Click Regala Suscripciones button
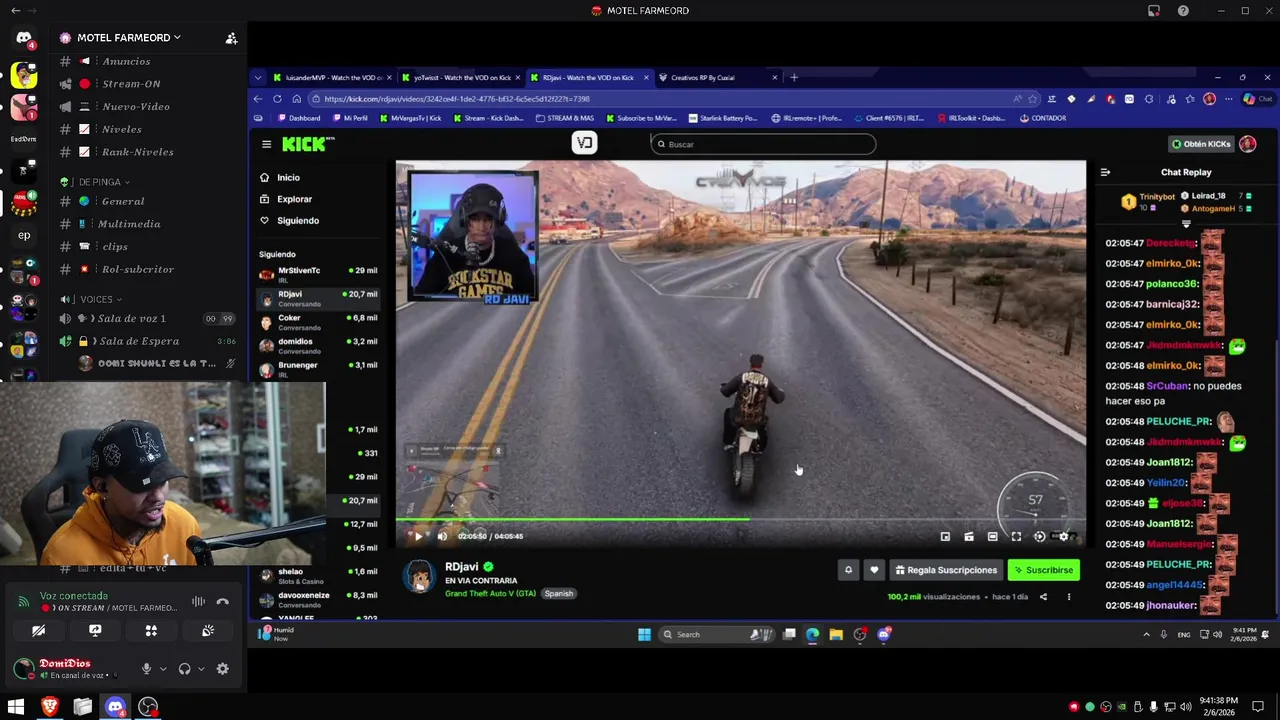 (x=946, y=570)
